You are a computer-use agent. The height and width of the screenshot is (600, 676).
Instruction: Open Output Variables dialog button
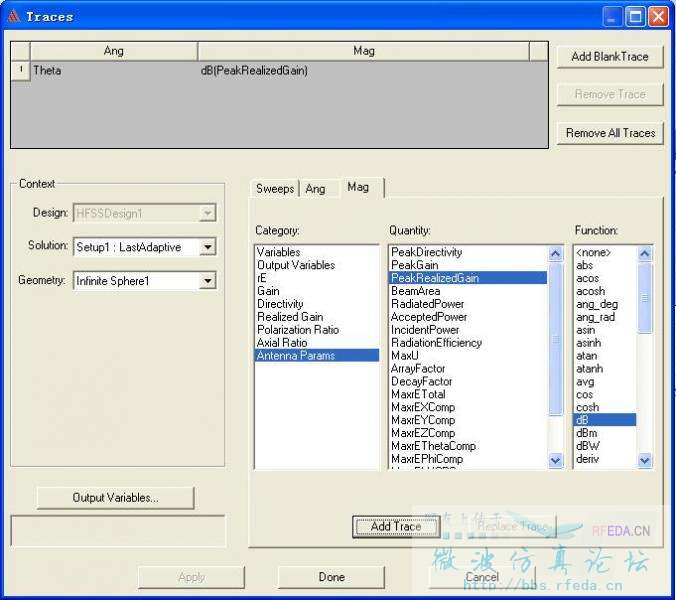pyautogui.click(x=115, y=497)
